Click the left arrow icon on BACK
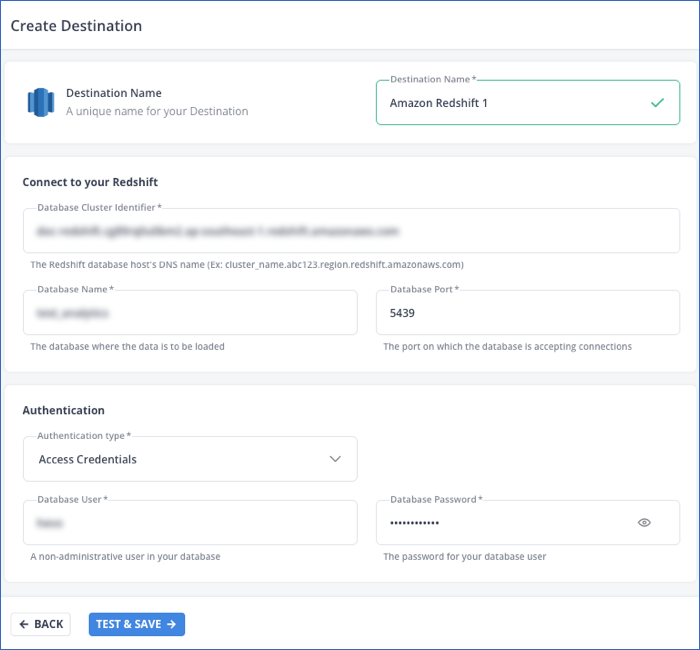The width and height of the screenshot is (700, 650). click(x=24, y=624)
